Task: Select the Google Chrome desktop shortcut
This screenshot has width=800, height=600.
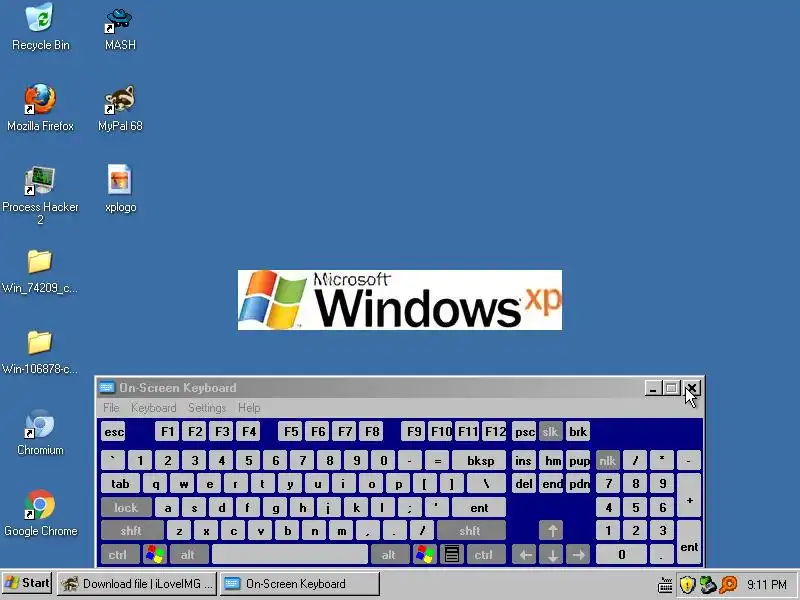Action: 40,513
